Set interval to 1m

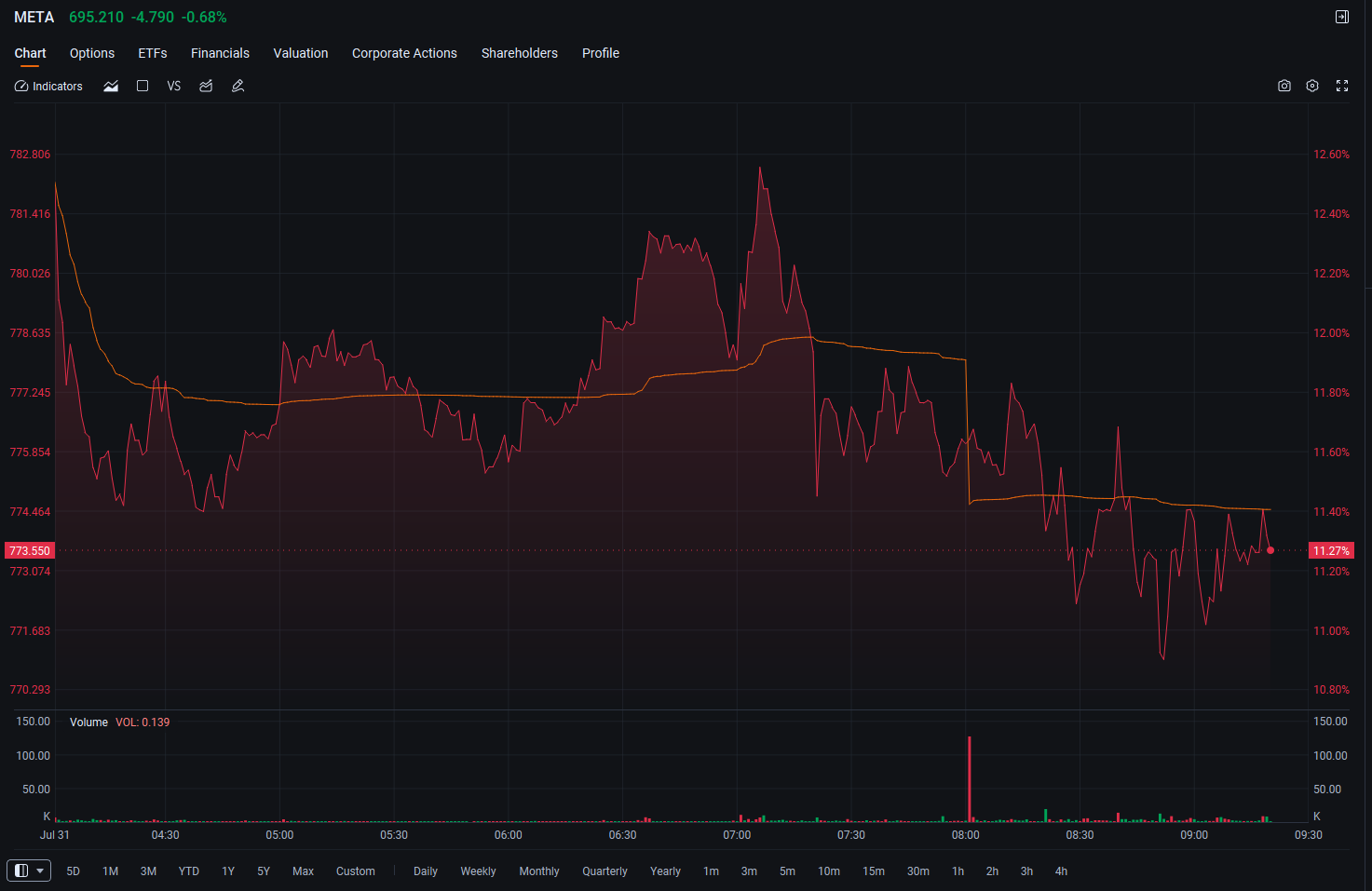click(711, 871)
